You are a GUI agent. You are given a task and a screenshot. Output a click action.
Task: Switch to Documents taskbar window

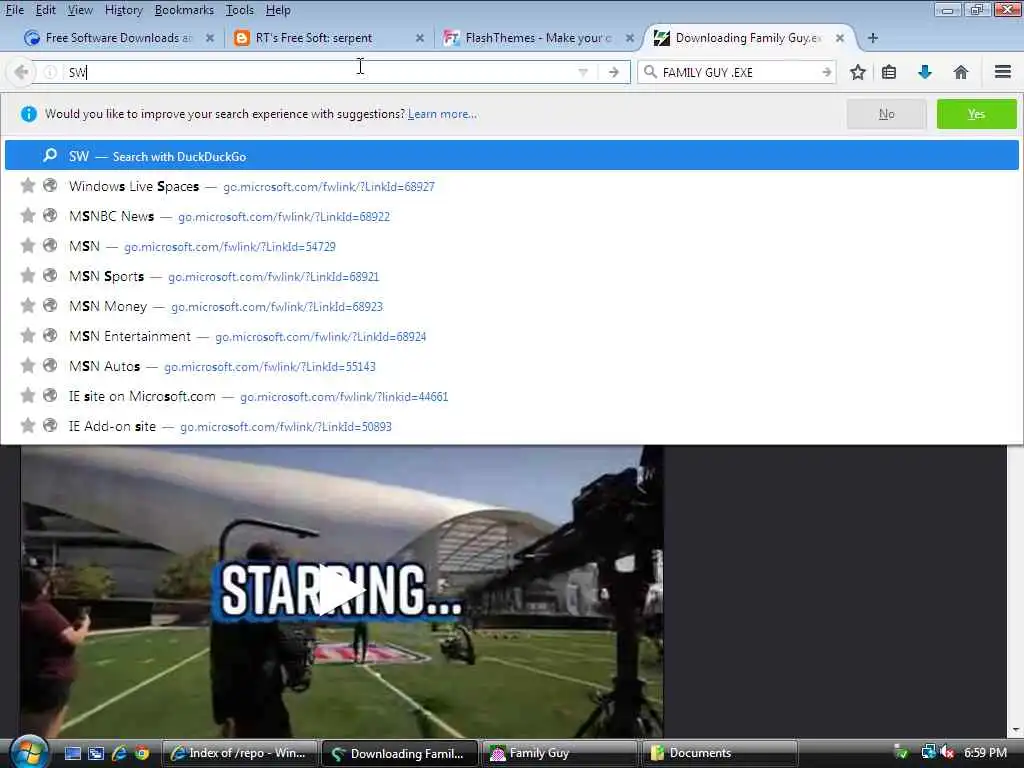pyautogui.click(x=720, y=753)
